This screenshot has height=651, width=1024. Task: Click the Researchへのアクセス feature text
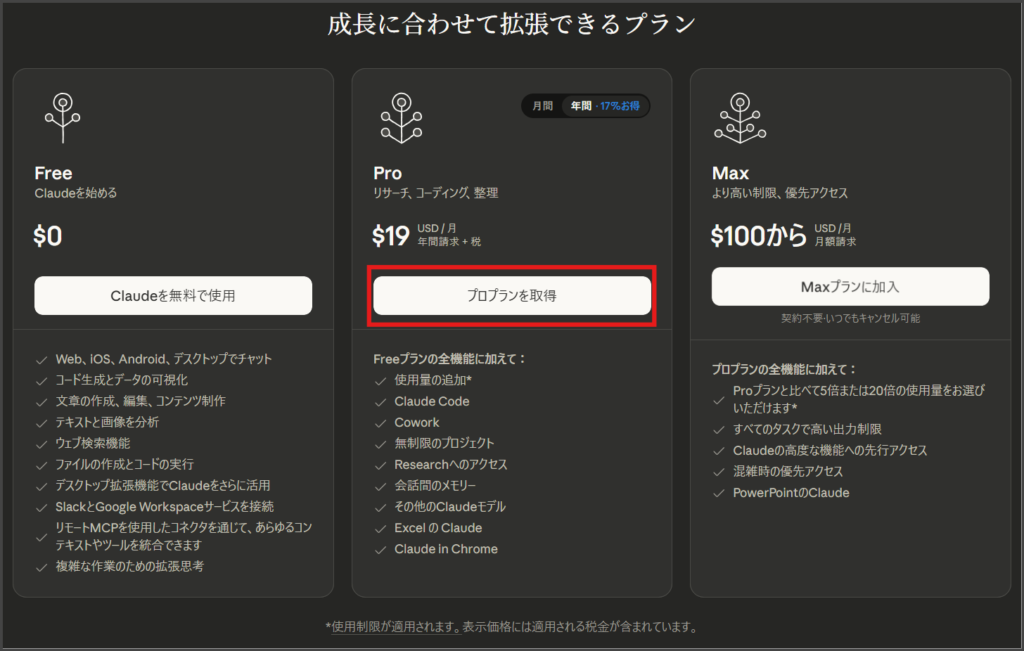[451, 465]
